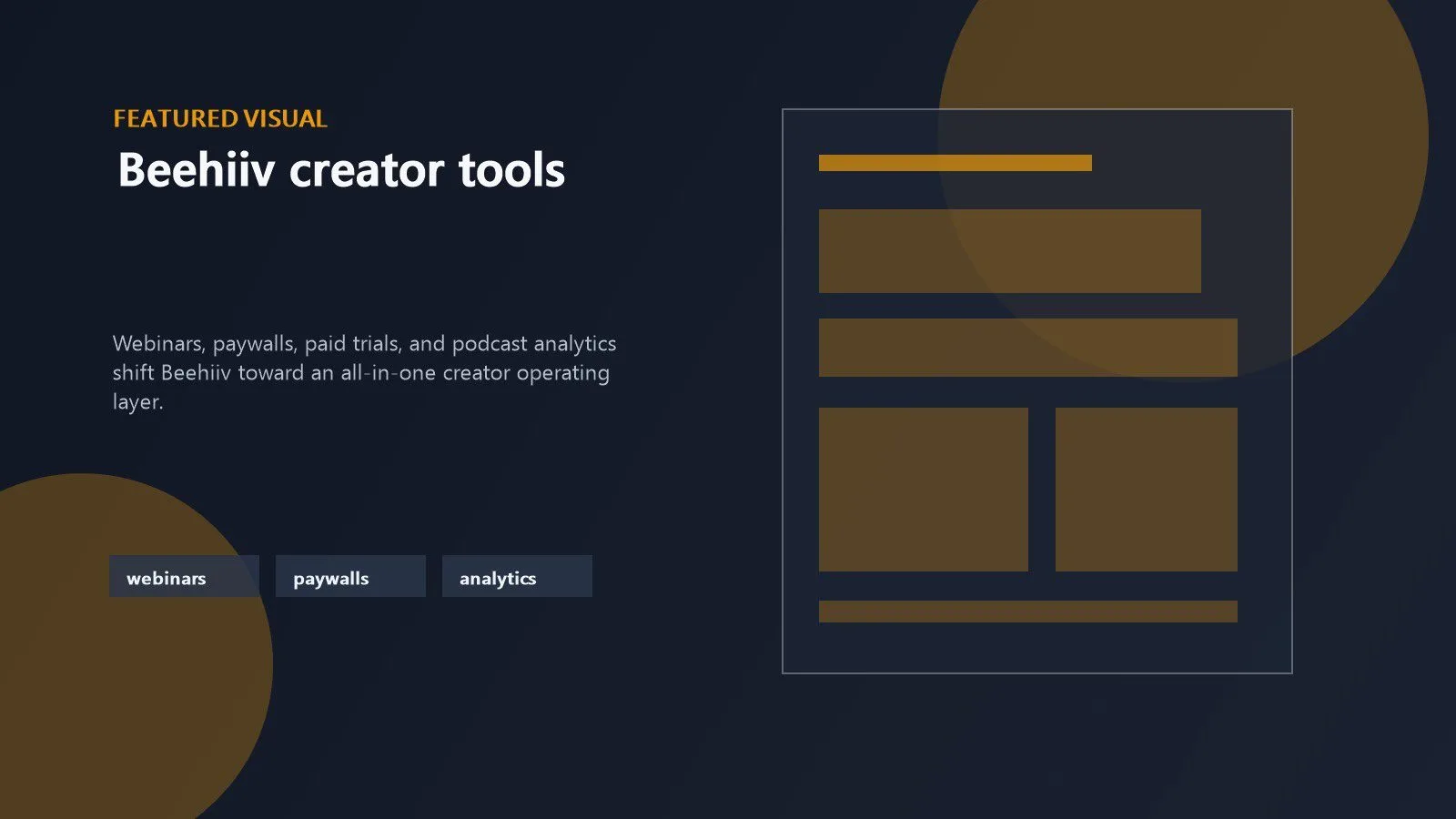Click the analytics tag

tap(517, 576)
